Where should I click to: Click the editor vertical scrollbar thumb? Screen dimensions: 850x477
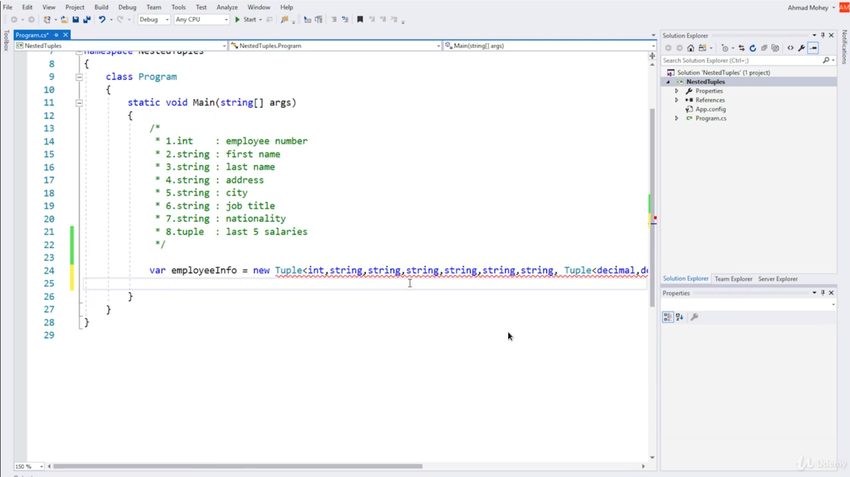(x=652, y=208)
